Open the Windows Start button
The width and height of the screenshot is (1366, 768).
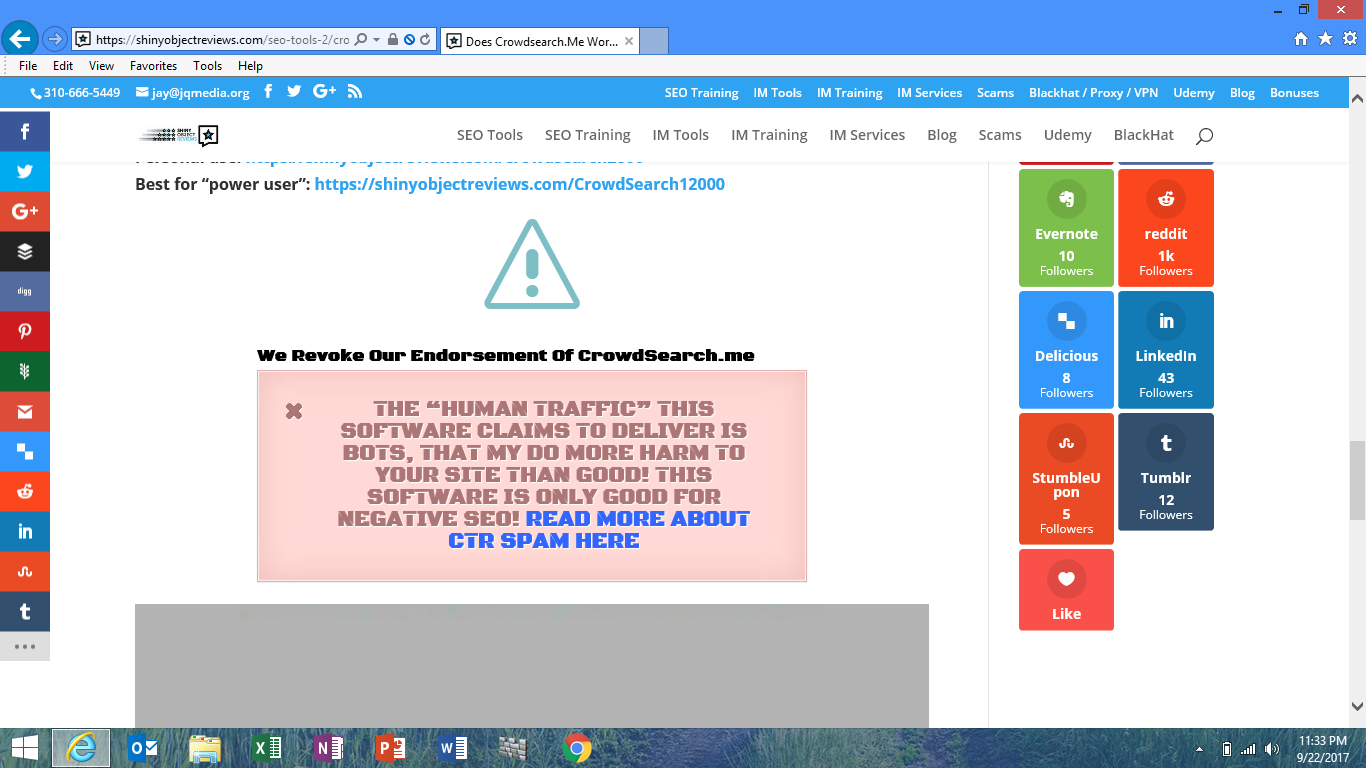click(24, 748)
